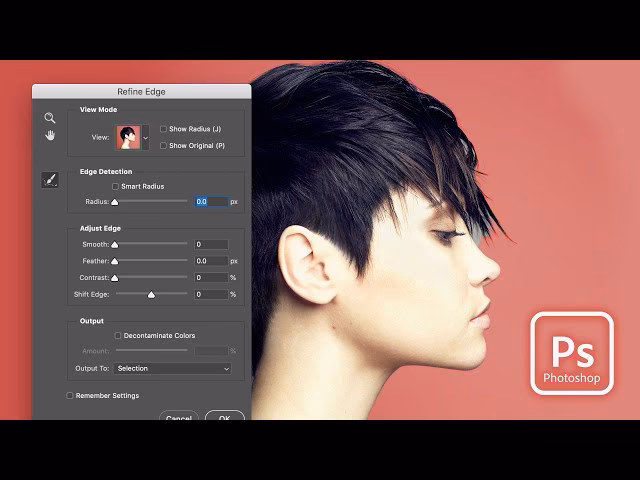Screen dimensions: 640x480
Task: Toggle the Smart Radius checkbox
Action: [x=115, y=187]
